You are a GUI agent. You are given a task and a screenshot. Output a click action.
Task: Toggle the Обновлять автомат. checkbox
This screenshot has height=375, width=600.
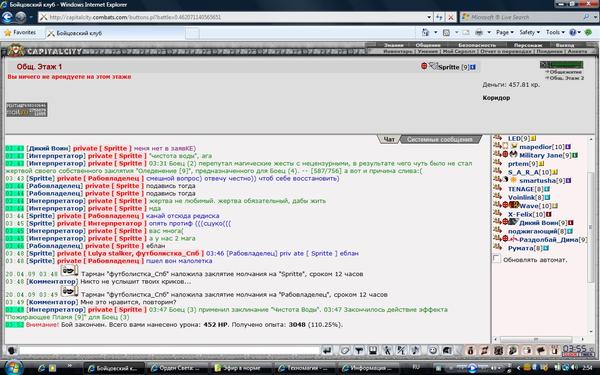click(x=497, y=259)
